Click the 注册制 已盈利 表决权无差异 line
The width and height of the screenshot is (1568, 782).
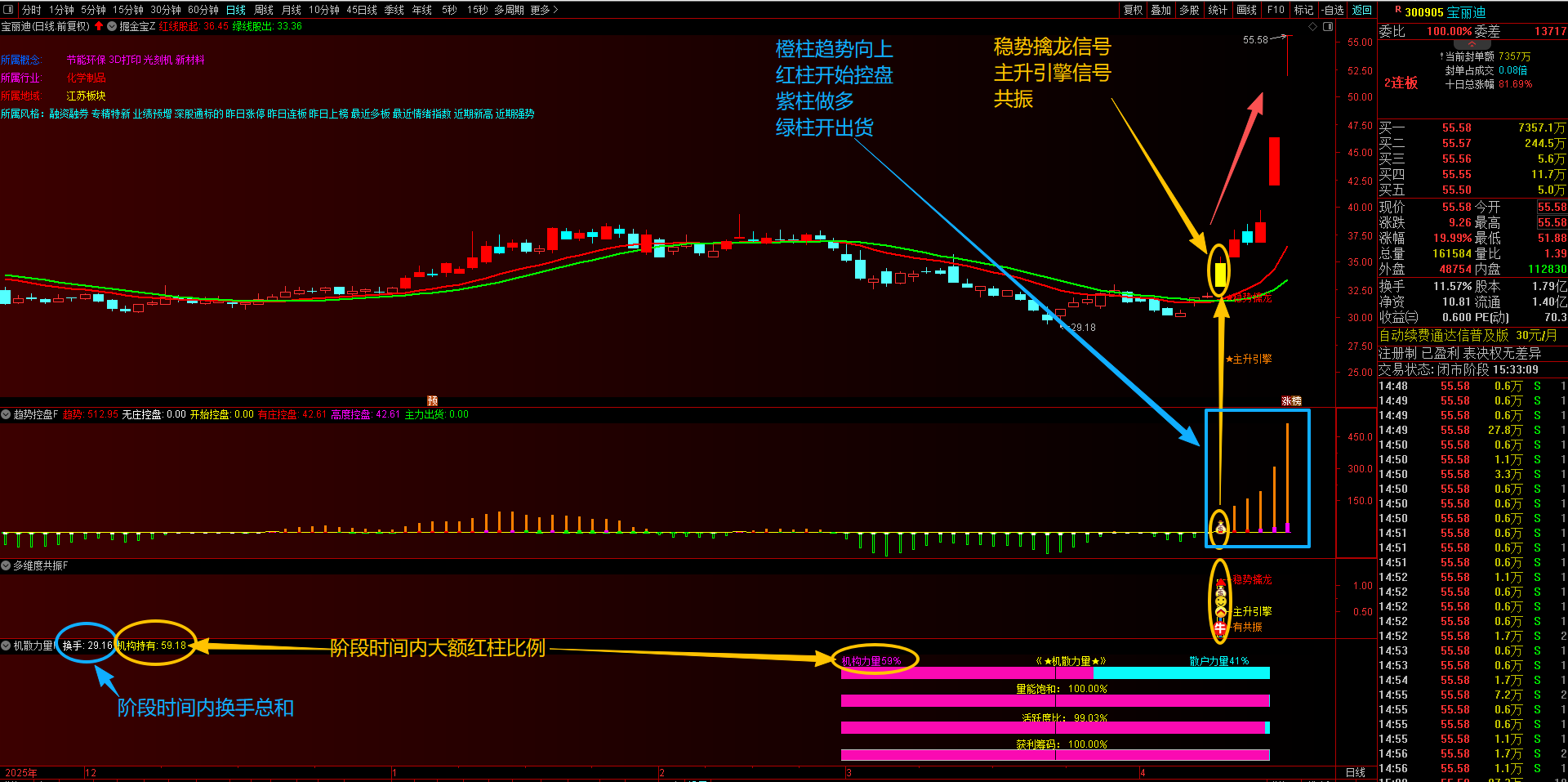(x=1460, y=353)
